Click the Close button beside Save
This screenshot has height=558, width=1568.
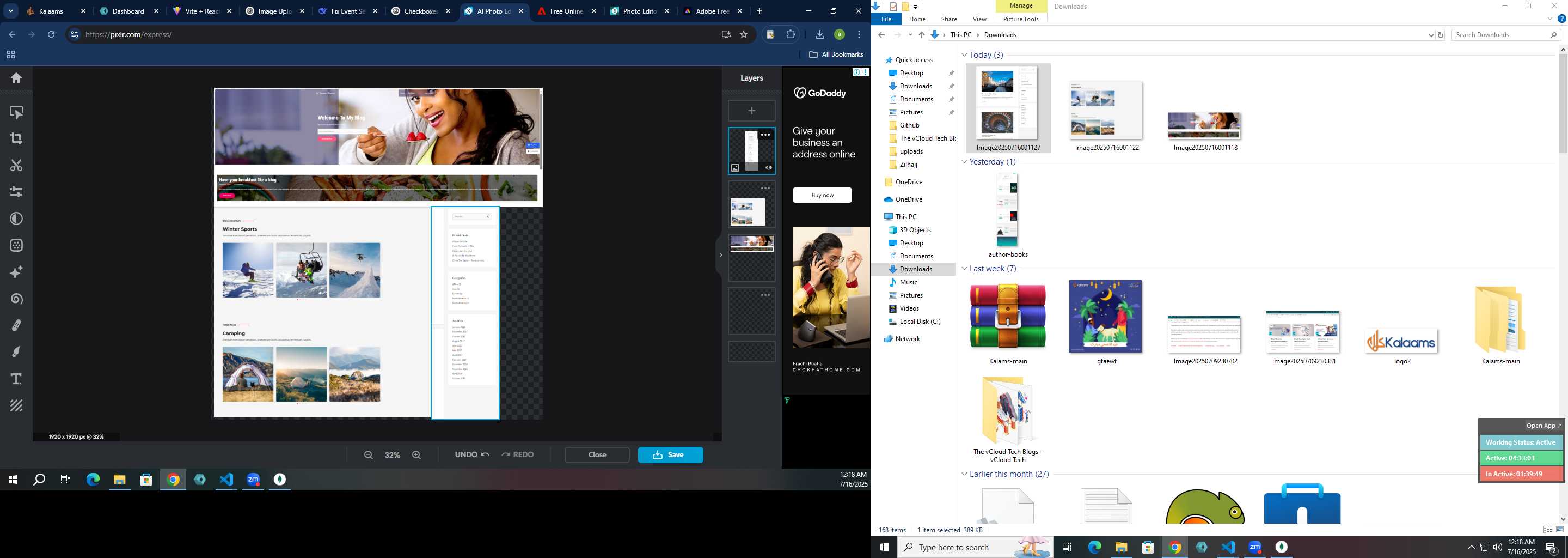point(597,455)
